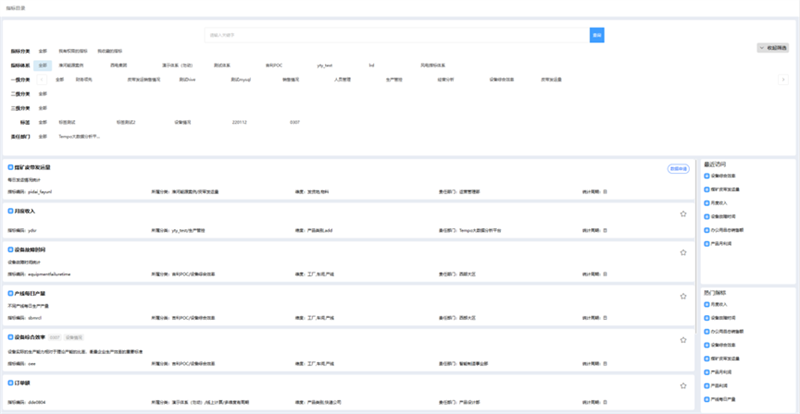The width and height of the screenshot is (800, 414).
Task: Select the 0307 tag filter
Action: [x=295, y=121]
